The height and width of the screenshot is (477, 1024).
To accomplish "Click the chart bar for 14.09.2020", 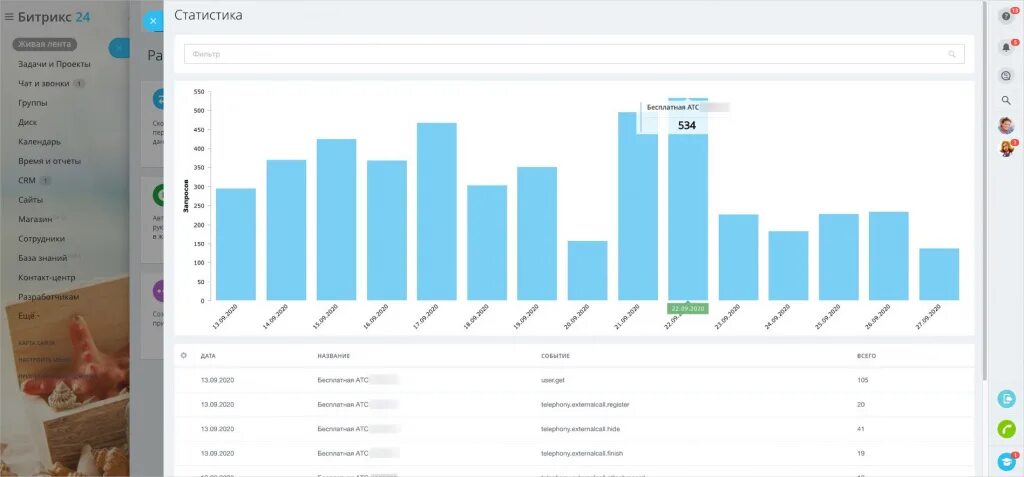I will click(286, 230).
